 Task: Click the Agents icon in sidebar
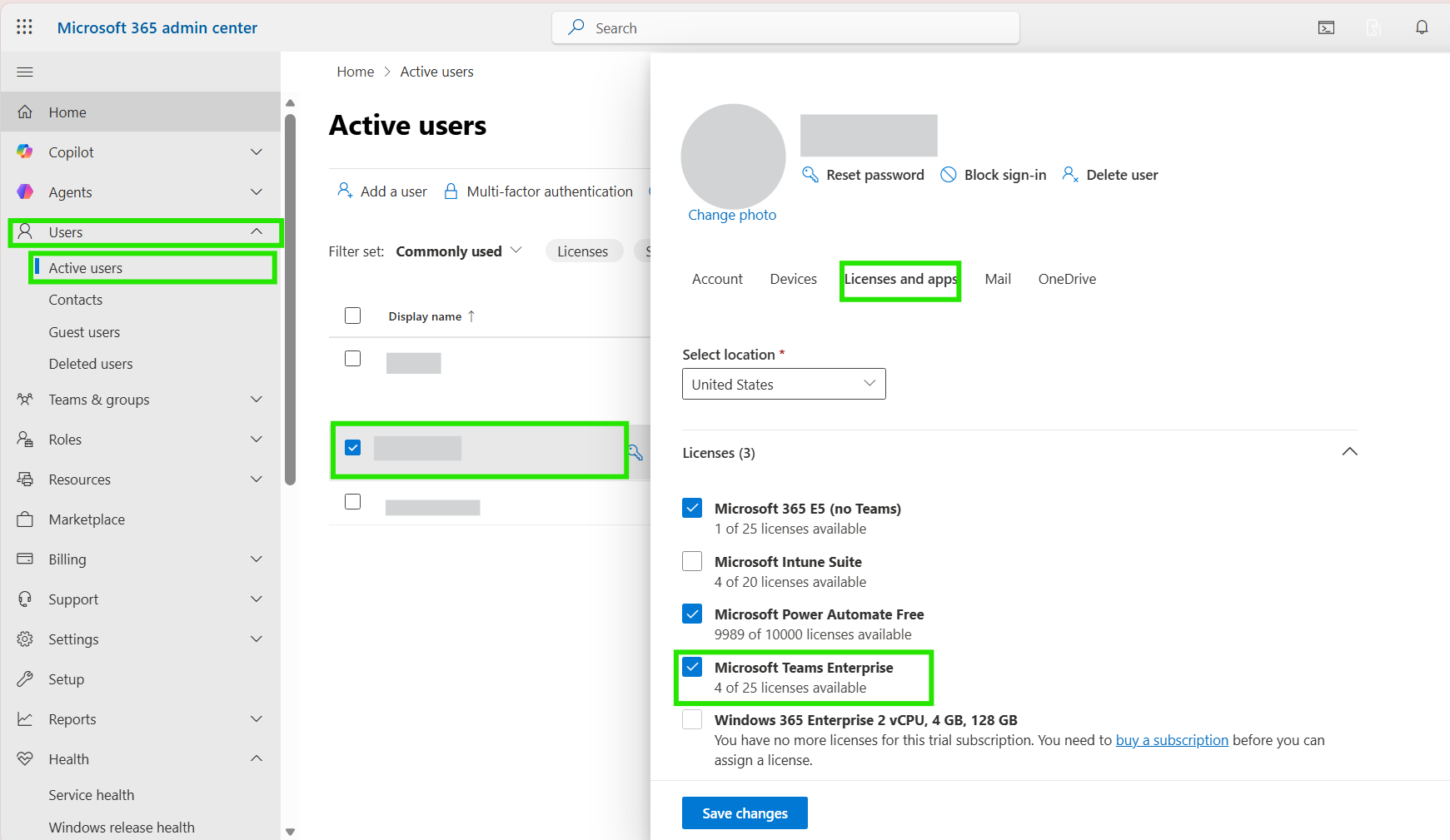tap(25, 191)
